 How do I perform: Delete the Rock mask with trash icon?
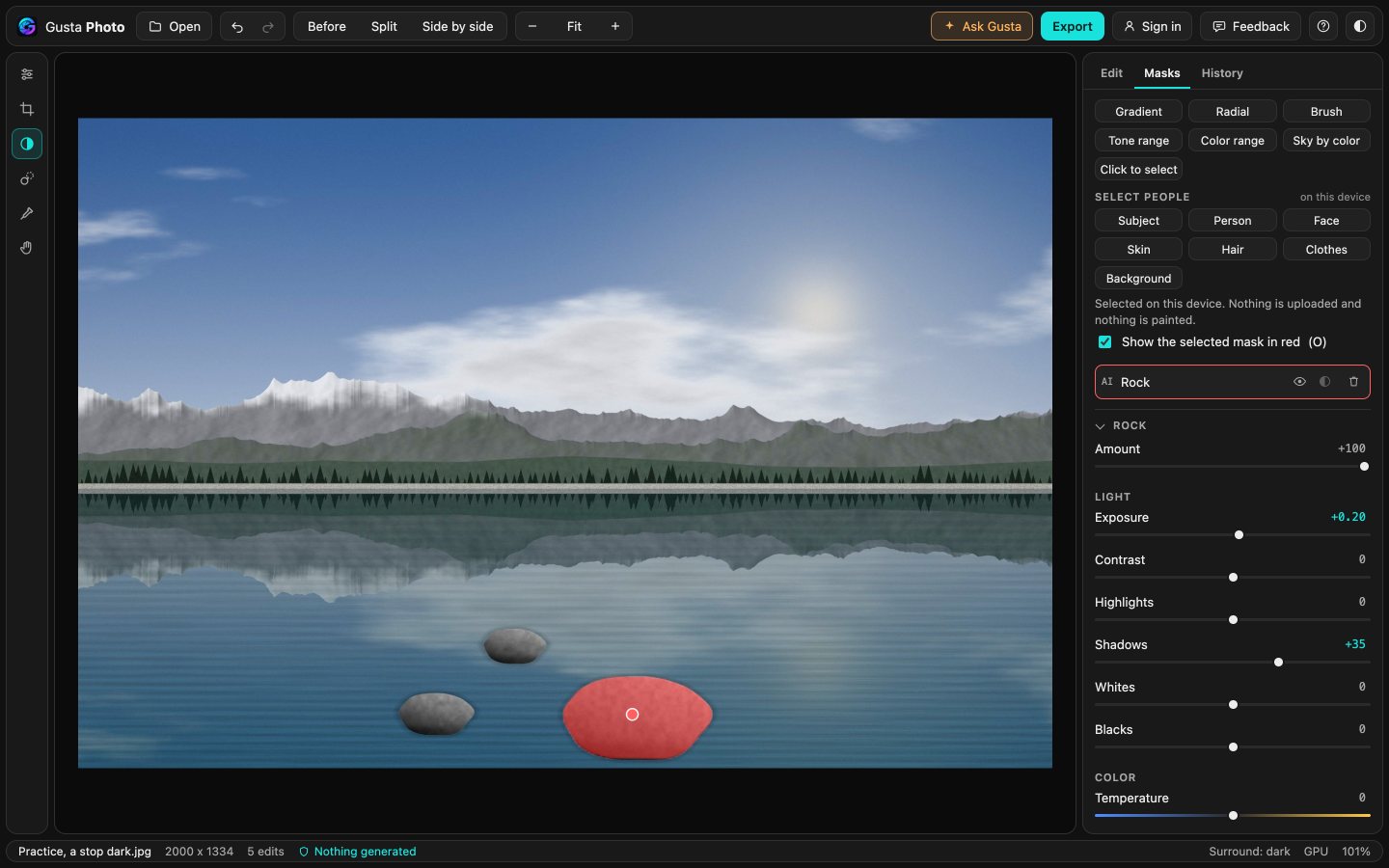[x=1353, y=382]
